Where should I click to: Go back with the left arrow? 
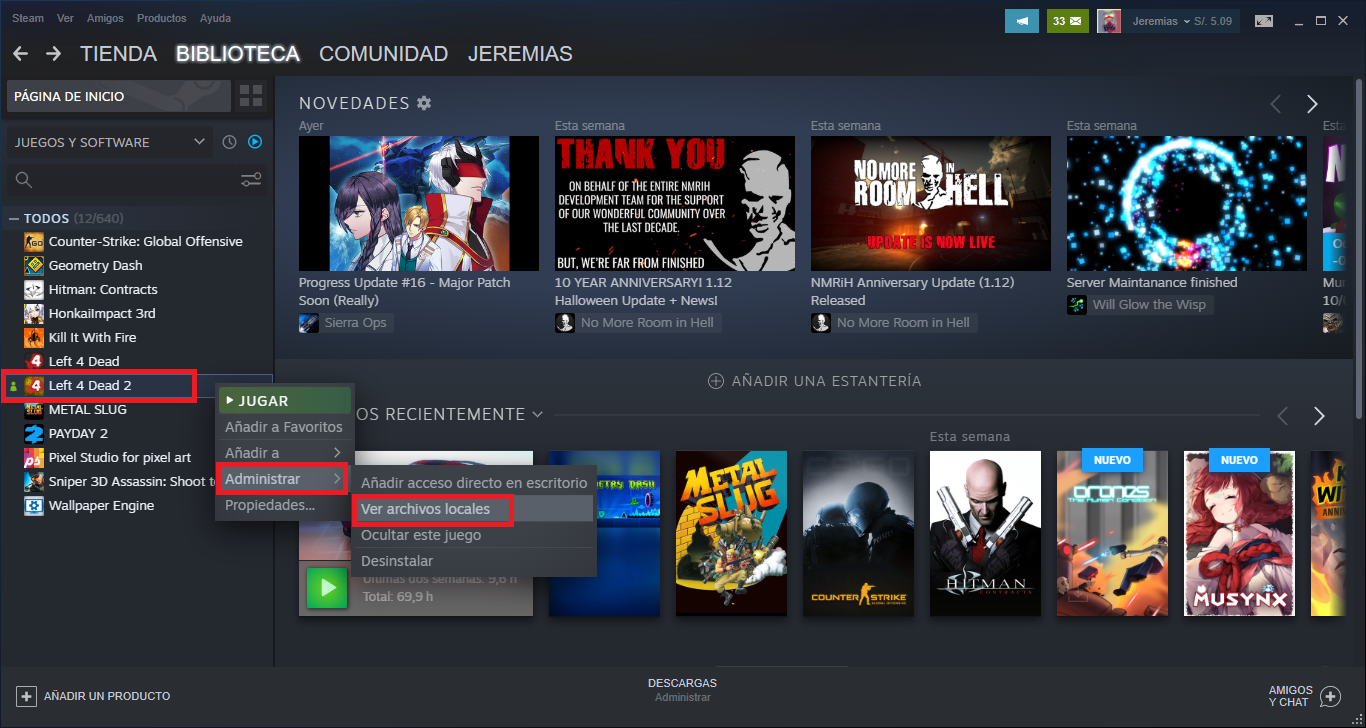click(x=20, y=54)
